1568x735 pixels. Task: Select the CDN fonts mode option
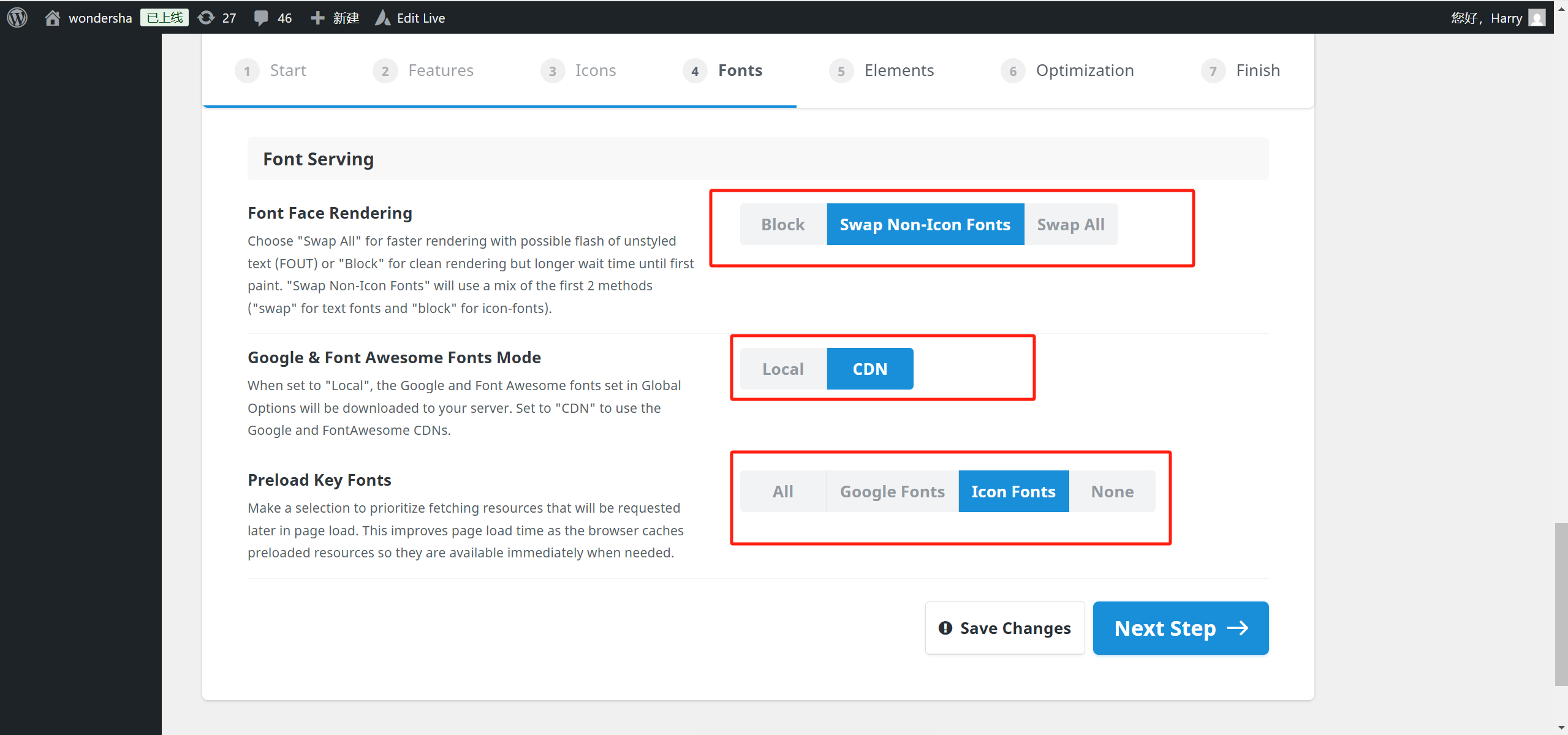[x=869, y=368]
